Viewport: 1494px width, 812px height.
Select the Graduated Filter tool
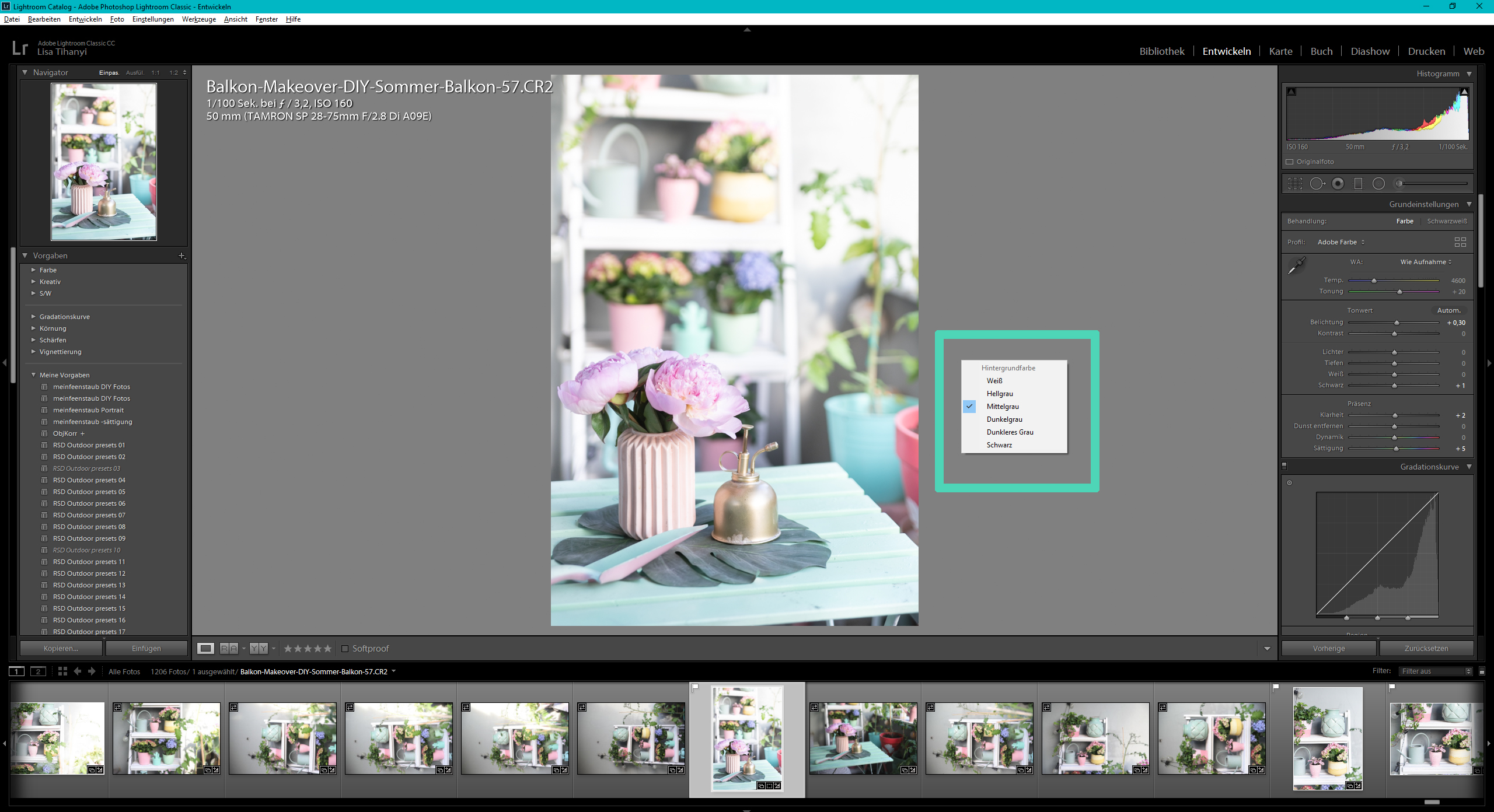pyautogui.click(x=1358, y=184)
